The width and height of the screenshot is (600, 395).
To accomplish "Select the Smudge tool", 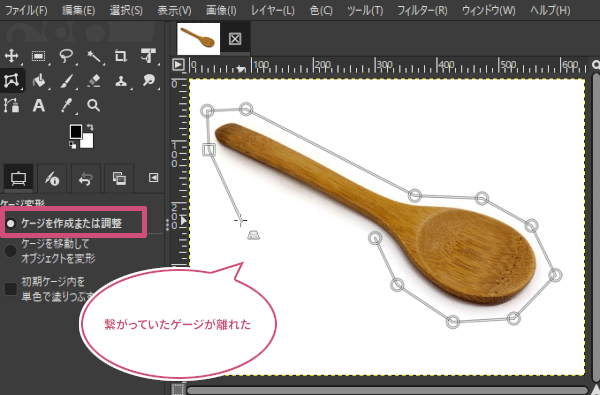I will 148,80.
